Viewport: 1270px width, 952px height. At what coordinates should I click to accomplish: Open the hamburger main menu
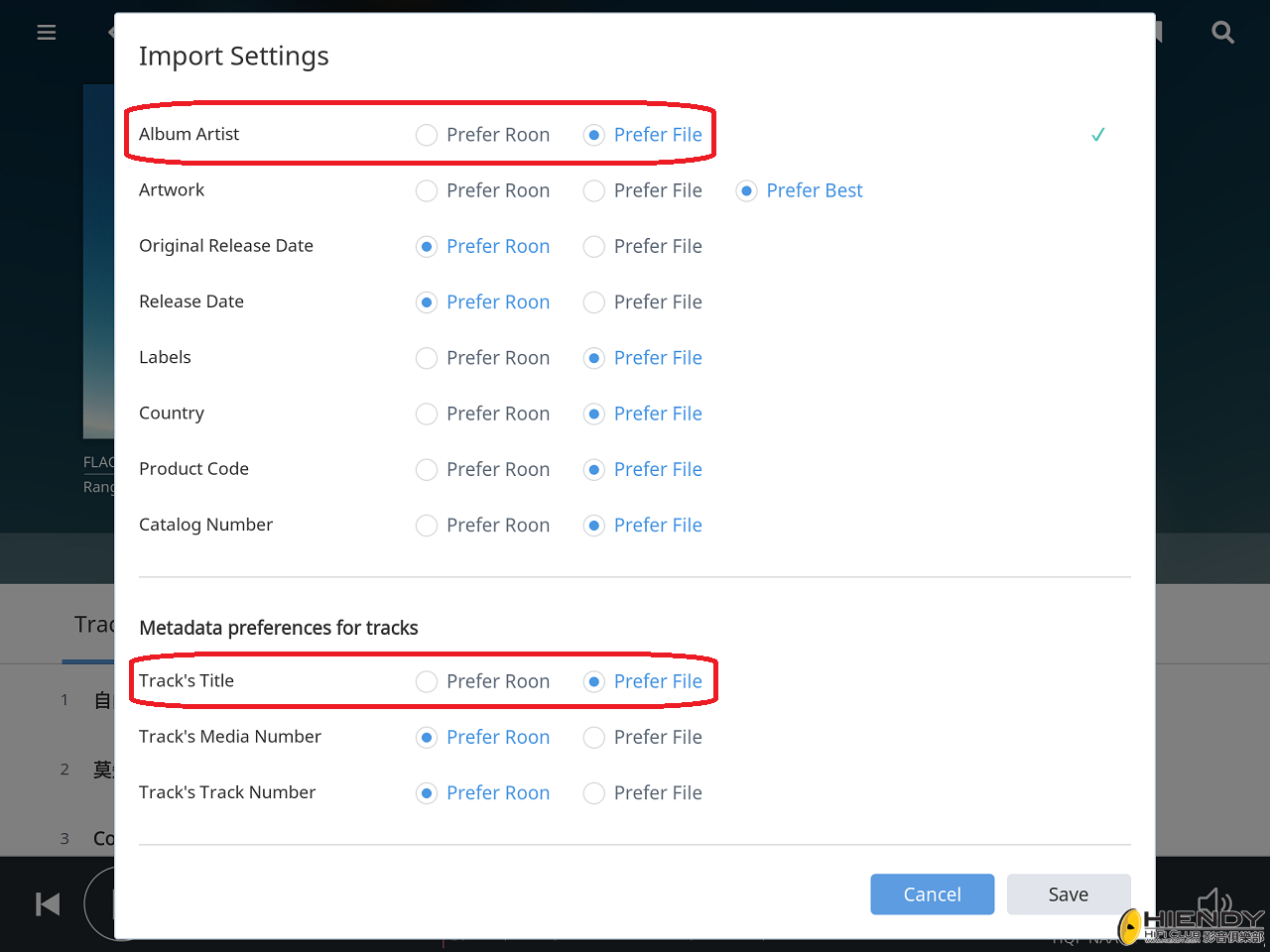tap(47, 33)
